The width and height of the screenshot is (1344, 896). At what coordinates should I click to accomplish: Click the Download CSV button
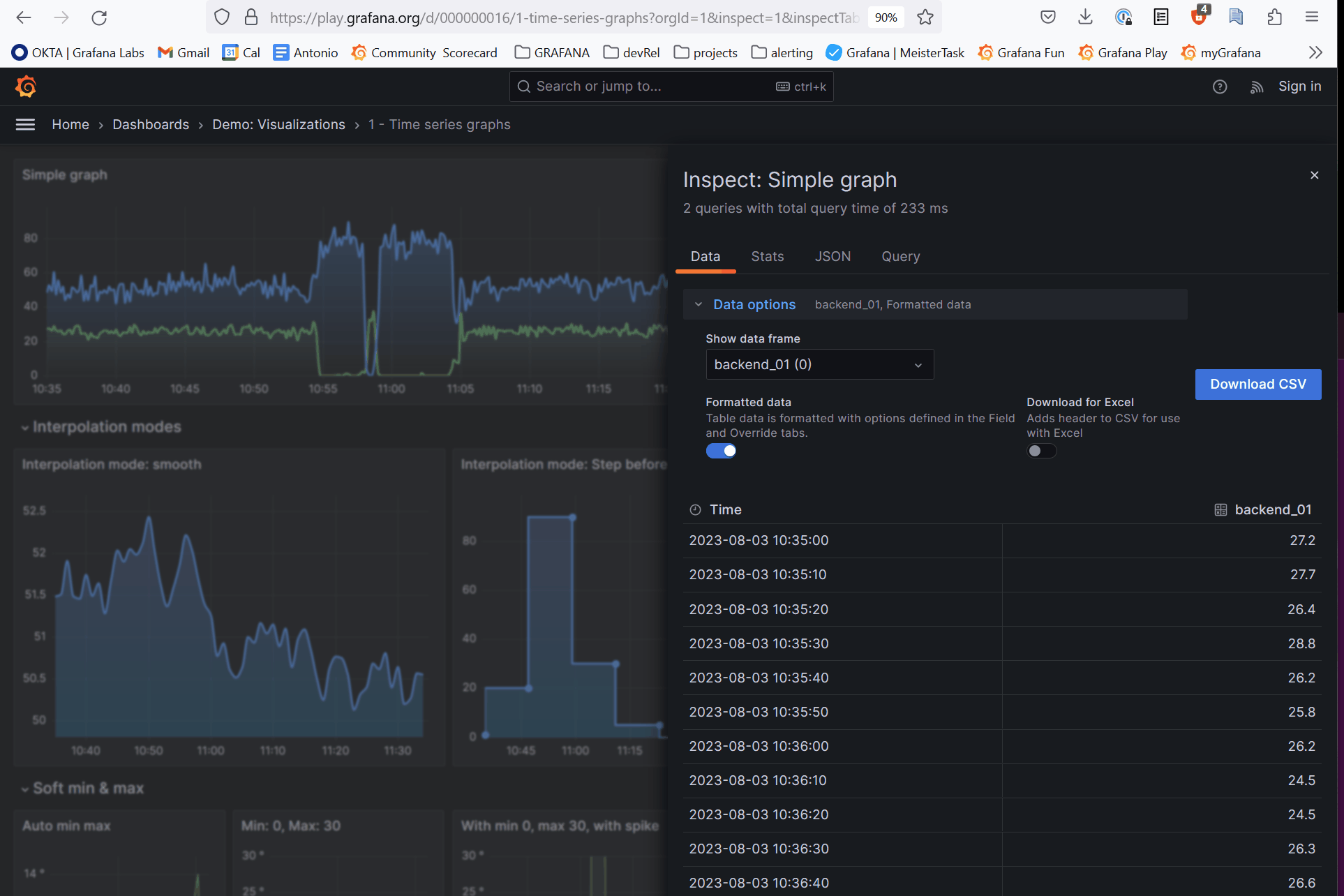tap(1257, 384)
